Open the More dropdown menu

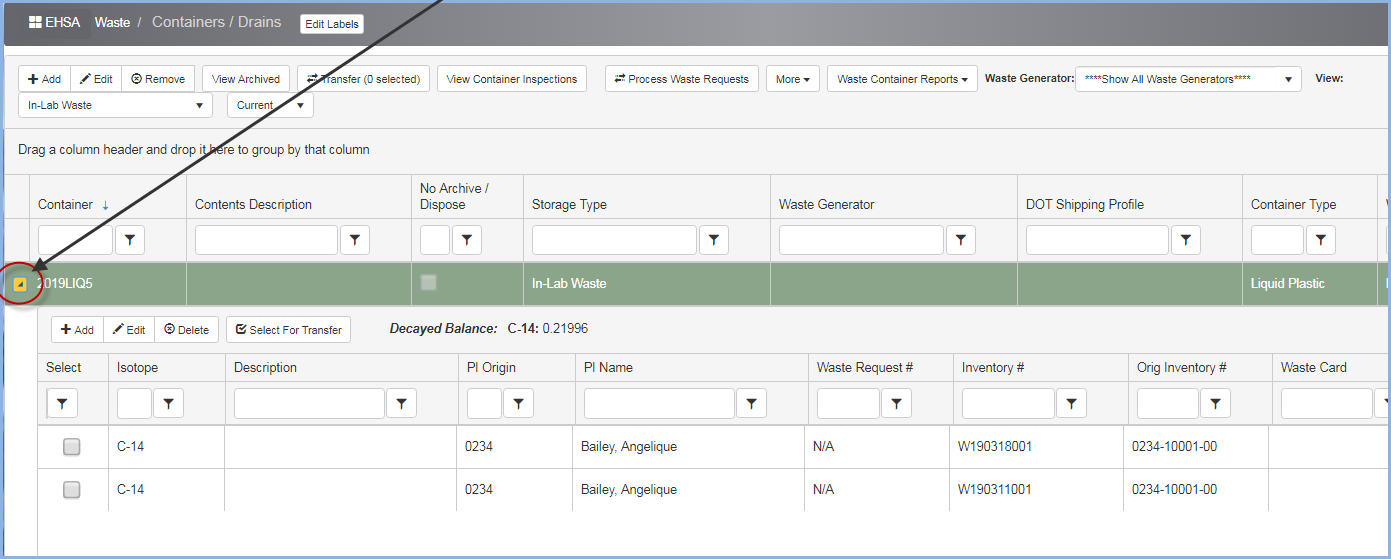[x=793, y=79]
